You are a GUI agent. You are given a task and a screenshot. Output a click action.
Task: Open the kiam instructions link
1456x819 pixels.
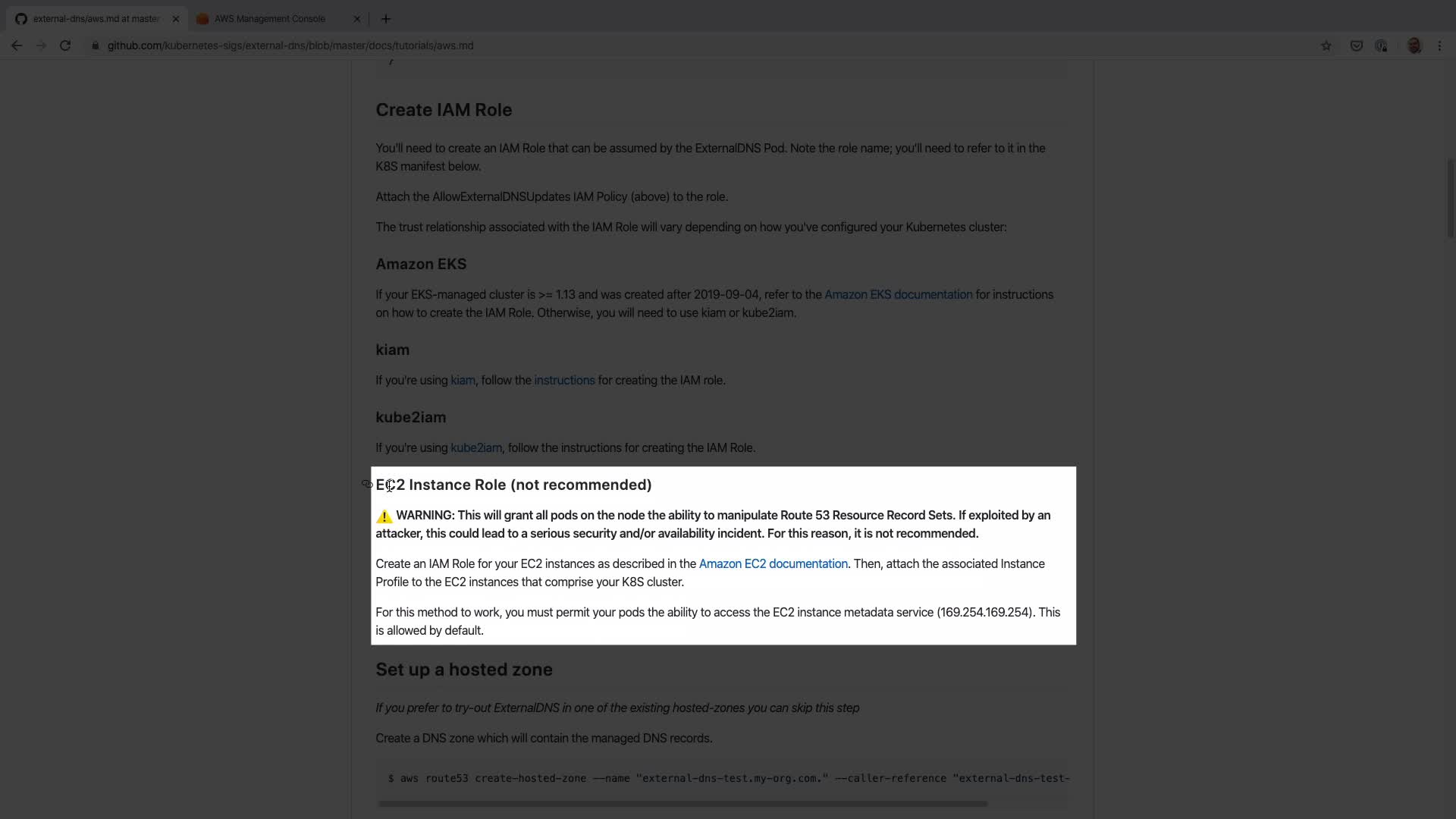click(x=564, y=381)
